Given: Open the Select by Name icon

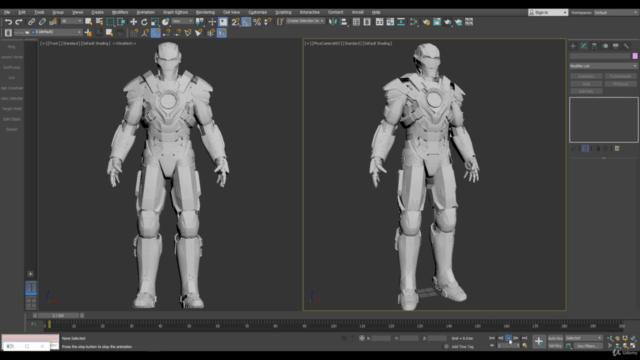Looking at the screenshot, I should pyautogui.click(x=99, y=22).
